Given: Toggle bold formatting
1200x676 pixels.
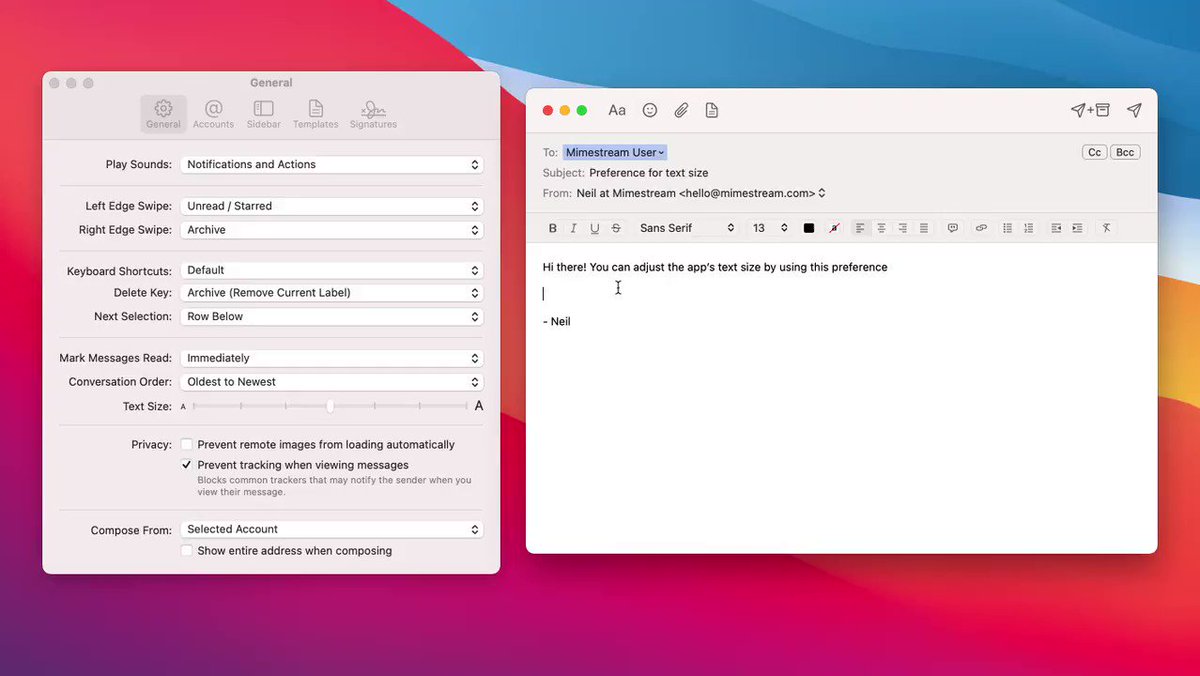Looking at the screenshot, I should tap(552, 228).
